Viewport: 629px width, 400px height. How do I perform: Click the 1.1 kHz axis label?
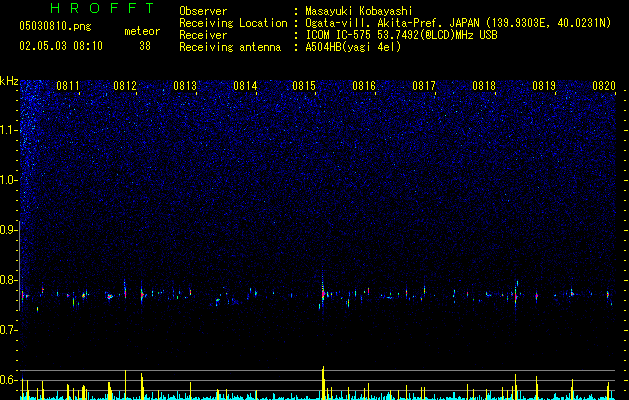[8, 130]
